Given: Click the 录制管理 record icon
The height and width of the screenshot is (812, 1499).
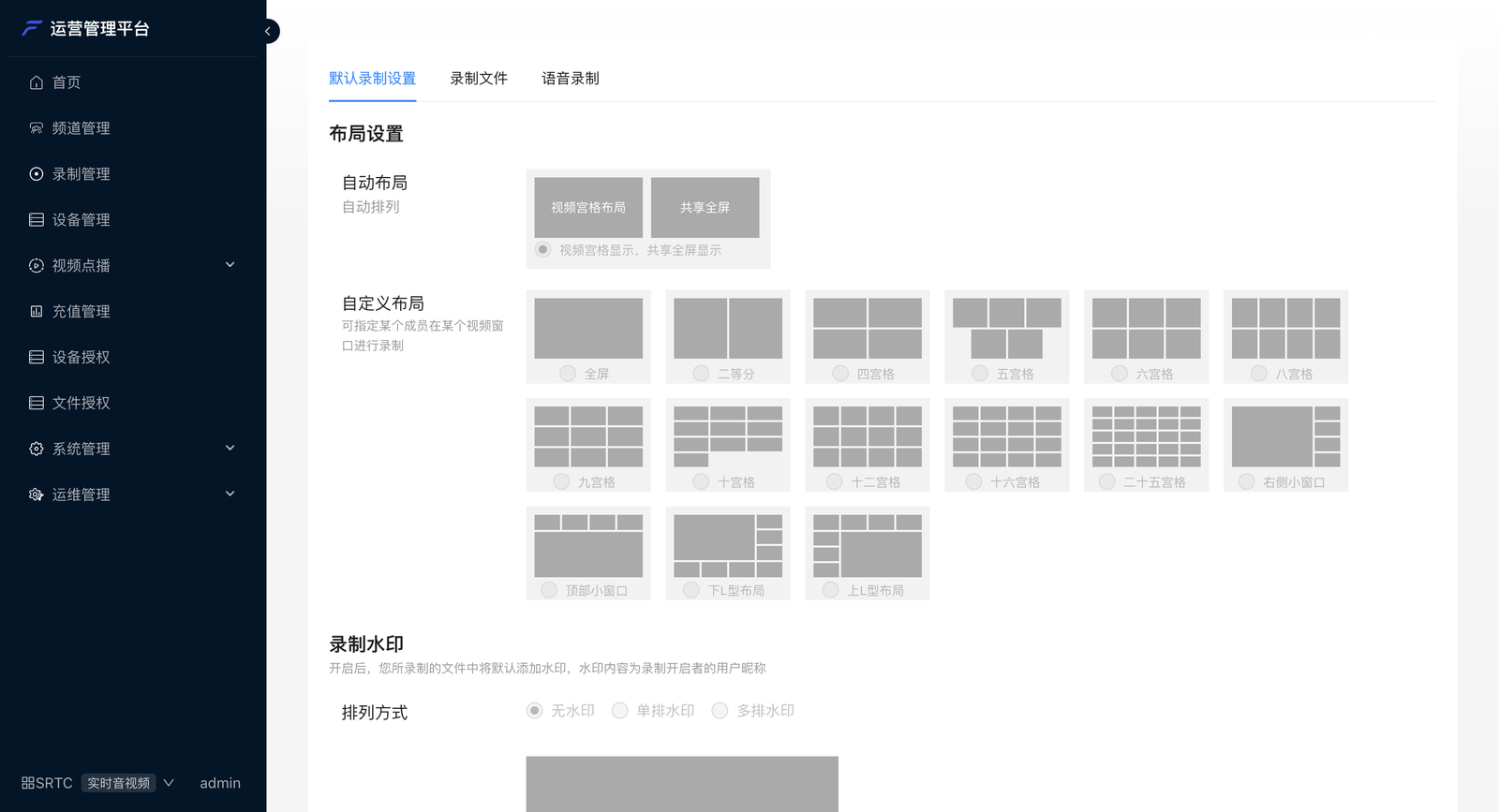Looking at the screenshot, I should coord(37,174).
